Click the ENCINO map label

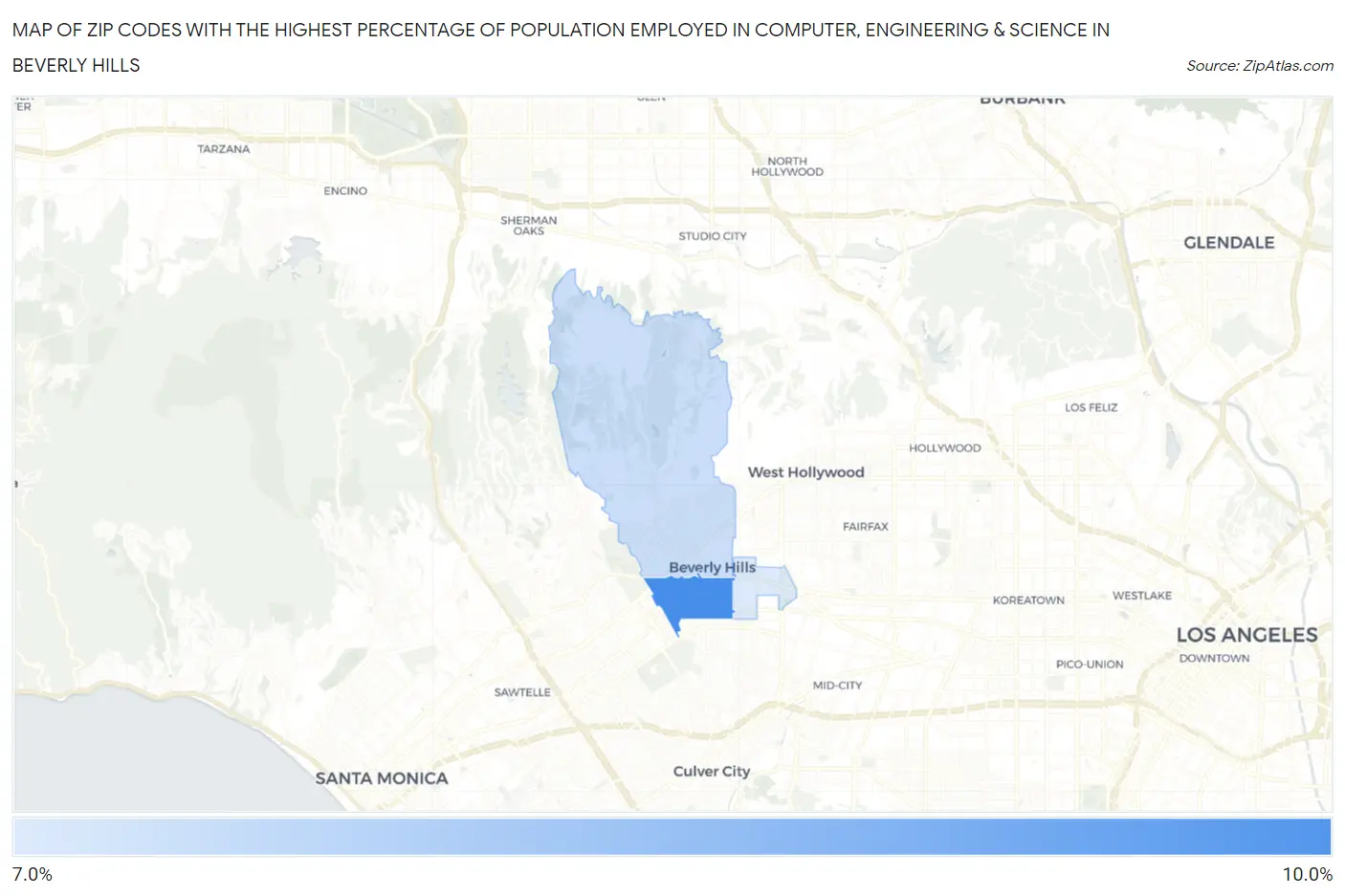coord(345,191)
